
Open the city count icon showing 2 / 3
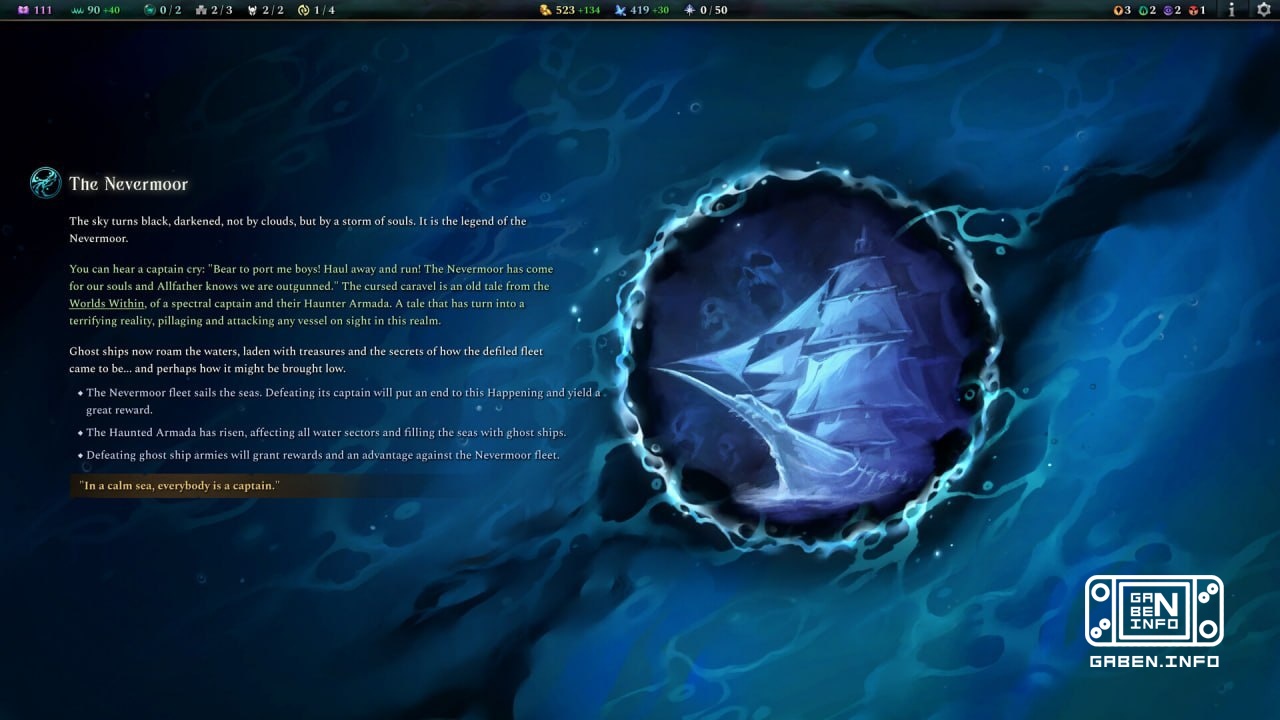tap(201, 10)
